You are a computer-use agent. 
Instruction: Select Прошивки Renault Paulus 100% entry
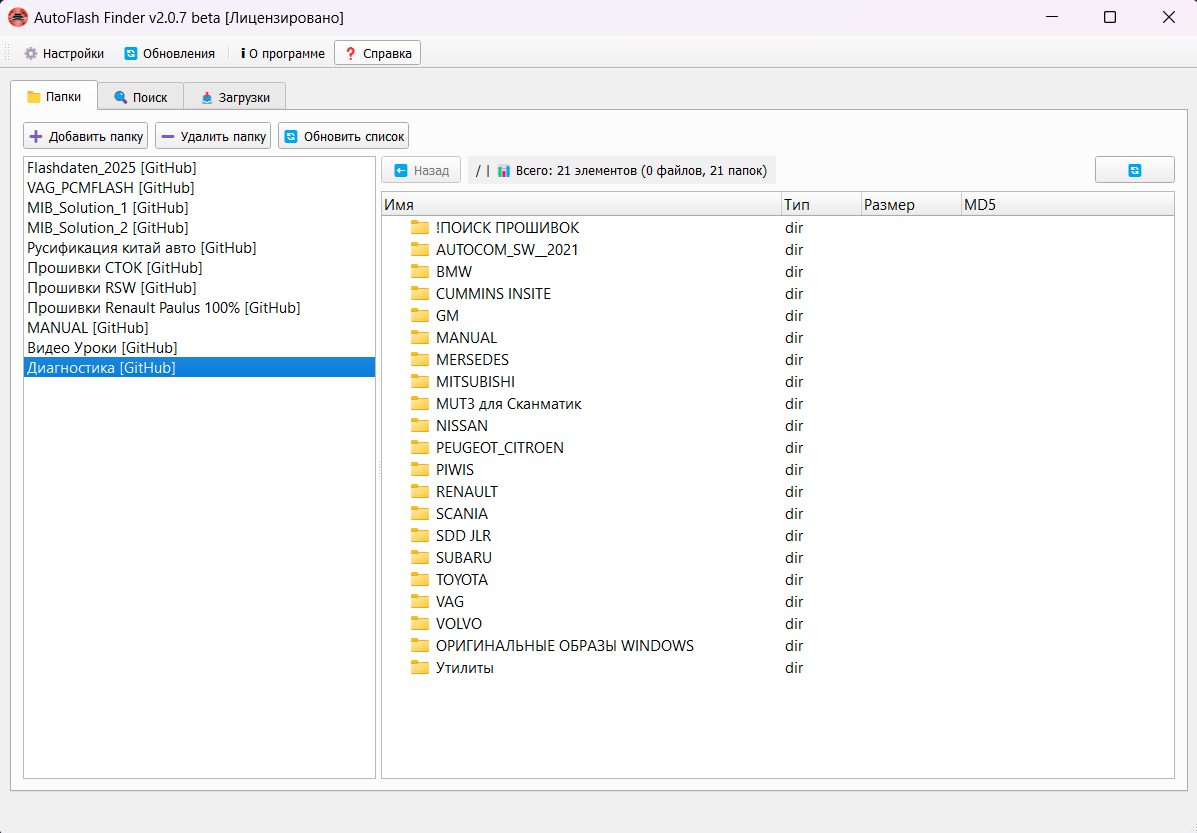click(164, 308)
